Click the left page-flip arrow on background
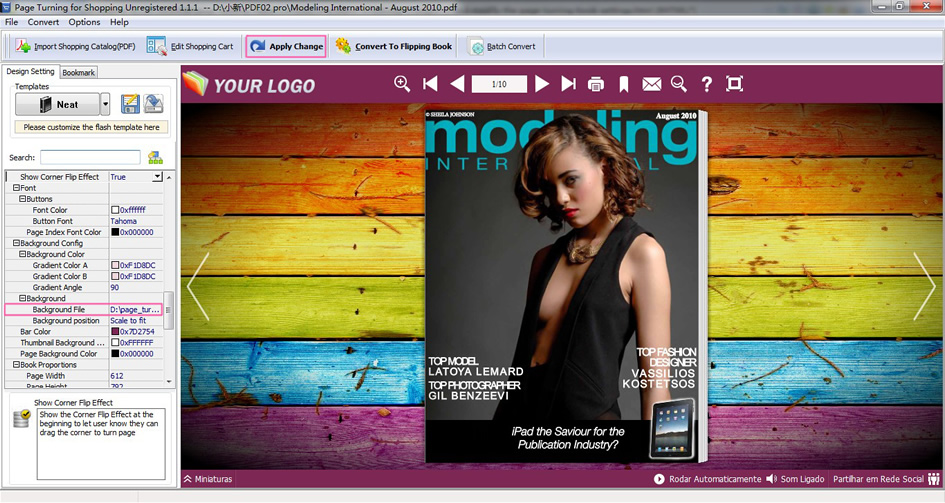 (x=198, y=287)
